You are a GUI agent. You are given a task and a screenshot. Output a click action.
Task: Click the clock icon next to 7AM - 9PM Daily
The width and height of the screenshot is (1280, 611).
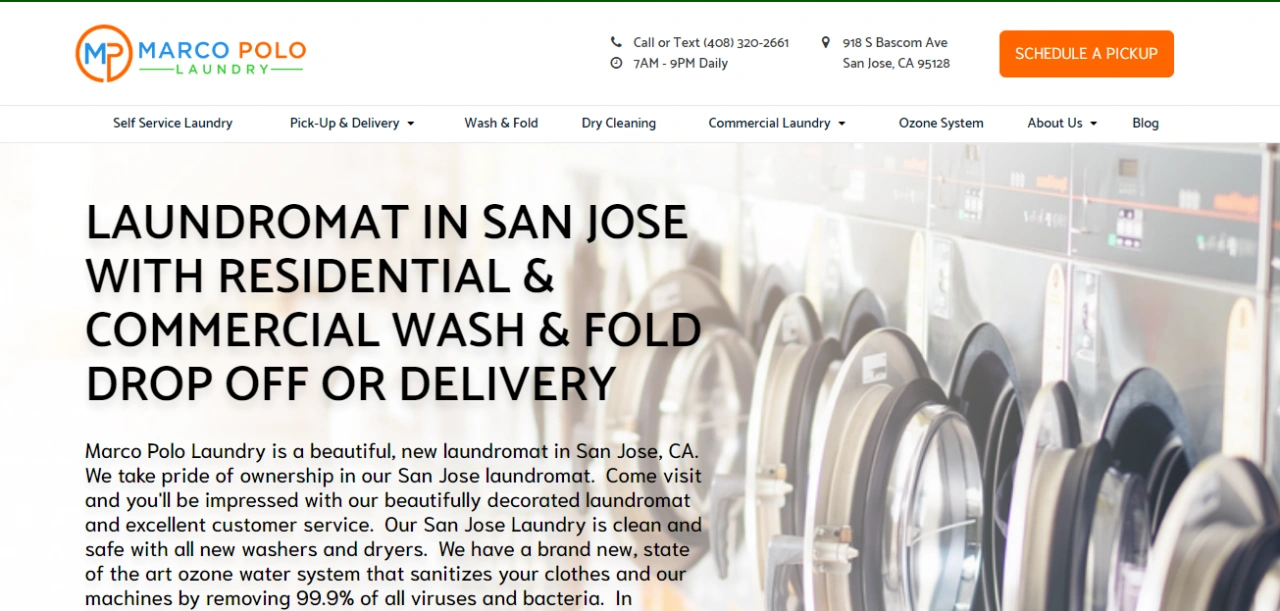point(616,63)
